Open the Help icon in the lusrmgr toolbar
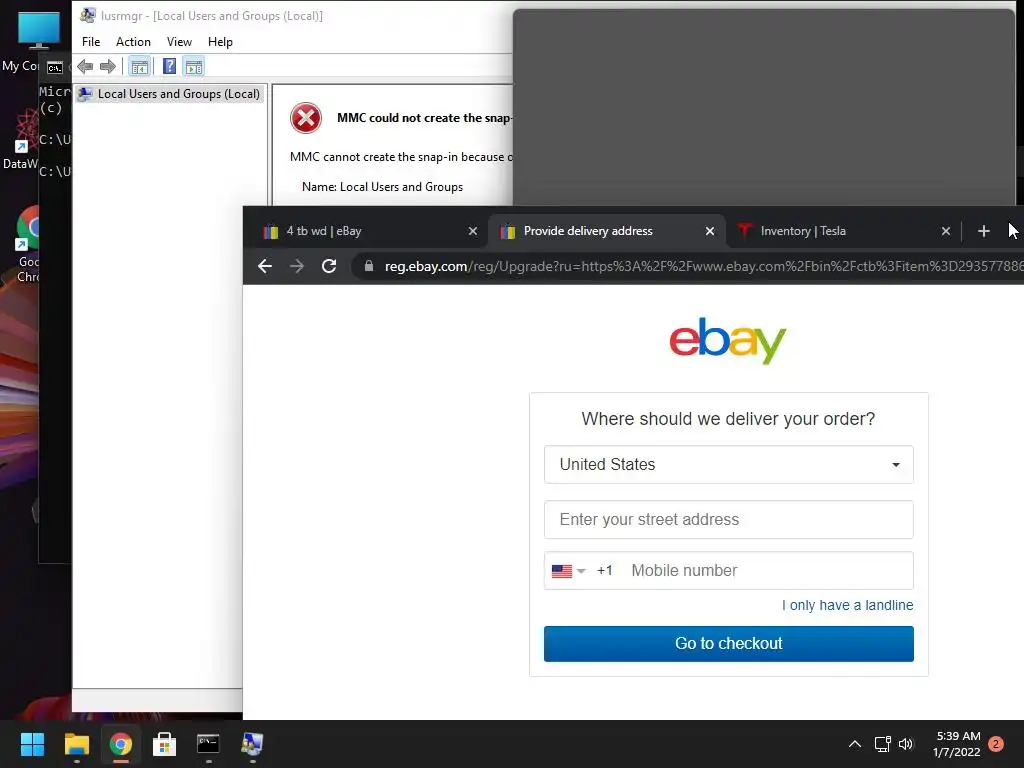Image resolution: width=1024 pixels, height=768 pixels. pyautogui.click(x=169, y=66)
